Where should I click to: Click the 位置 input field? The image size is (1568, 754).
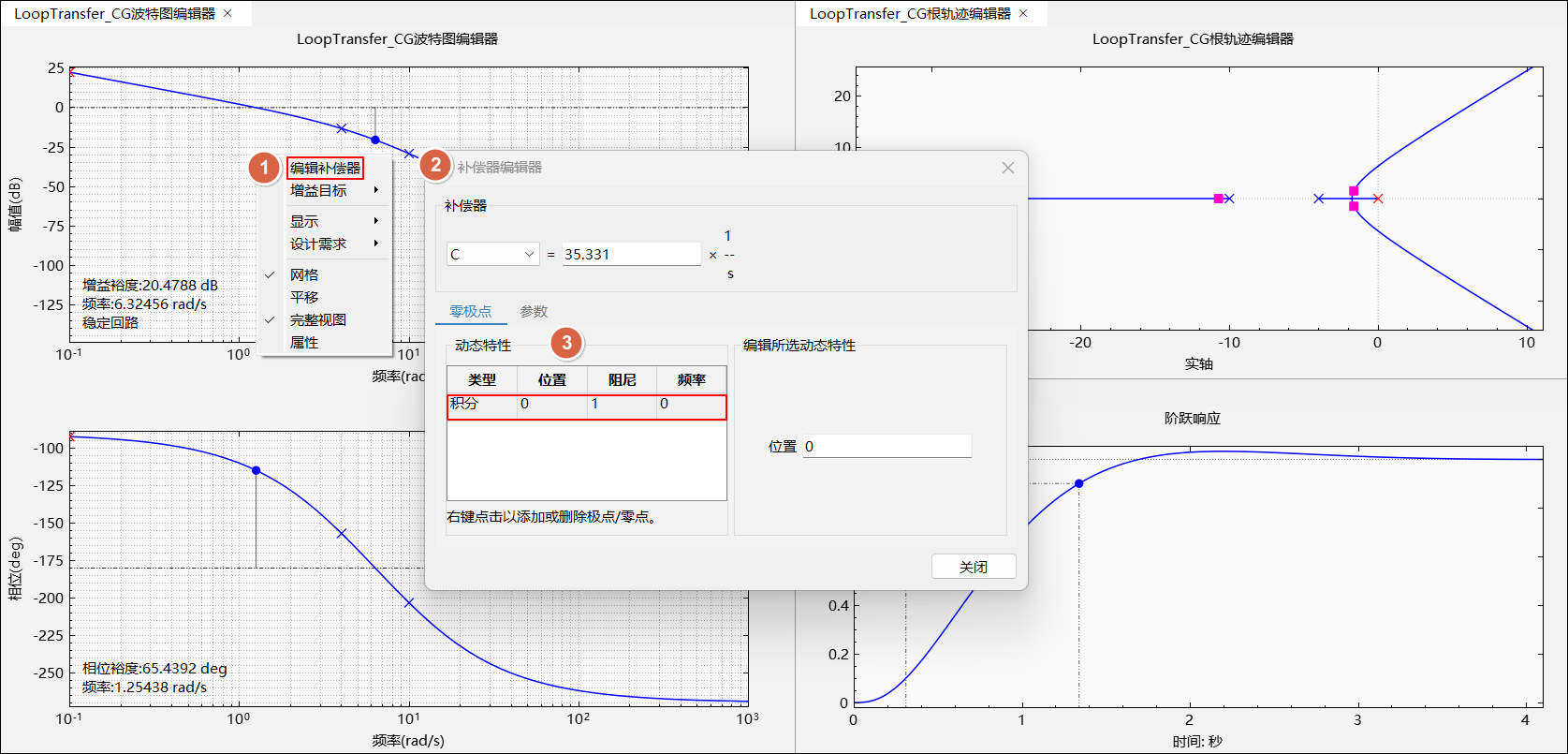coord(887,447)
